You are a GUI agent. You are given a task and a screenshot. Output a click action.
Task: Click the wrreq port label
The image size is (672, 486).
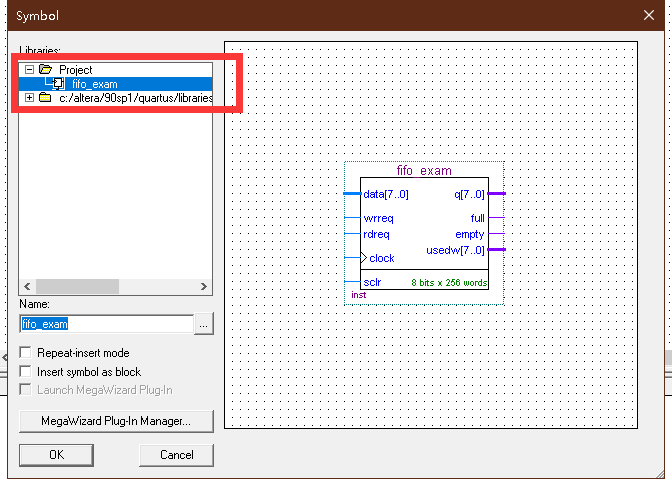[378, 218]
